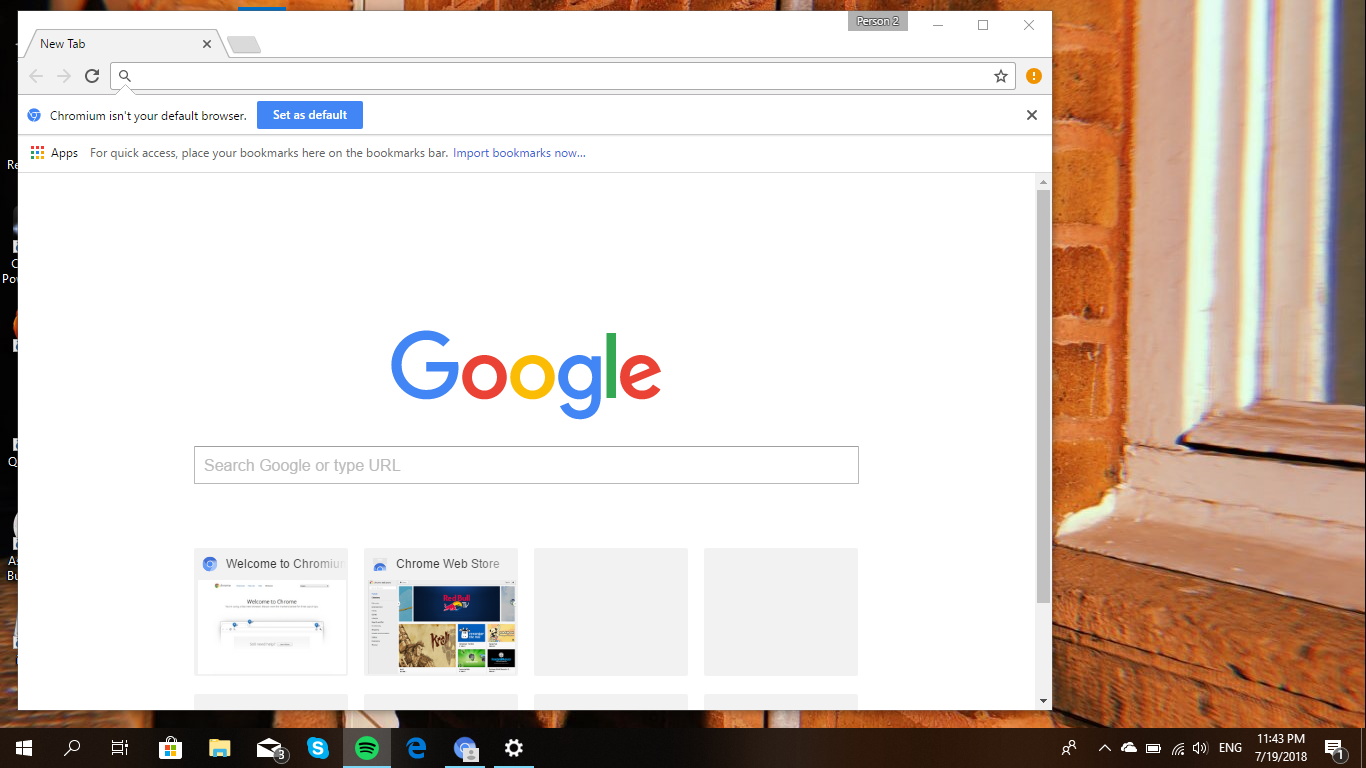Open Skype from the taskbar
This screenshot has height=768, width=1366.
pos(318,747)
